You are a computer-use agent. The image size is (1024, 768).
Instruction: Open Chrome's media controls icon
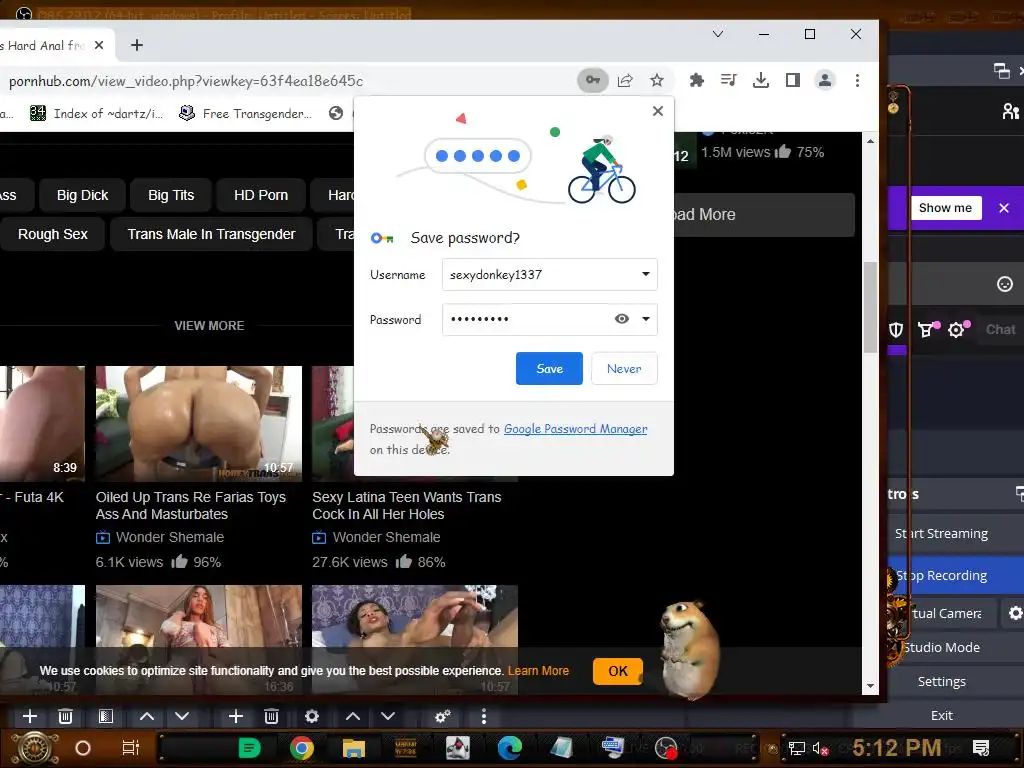pos(729,80)
